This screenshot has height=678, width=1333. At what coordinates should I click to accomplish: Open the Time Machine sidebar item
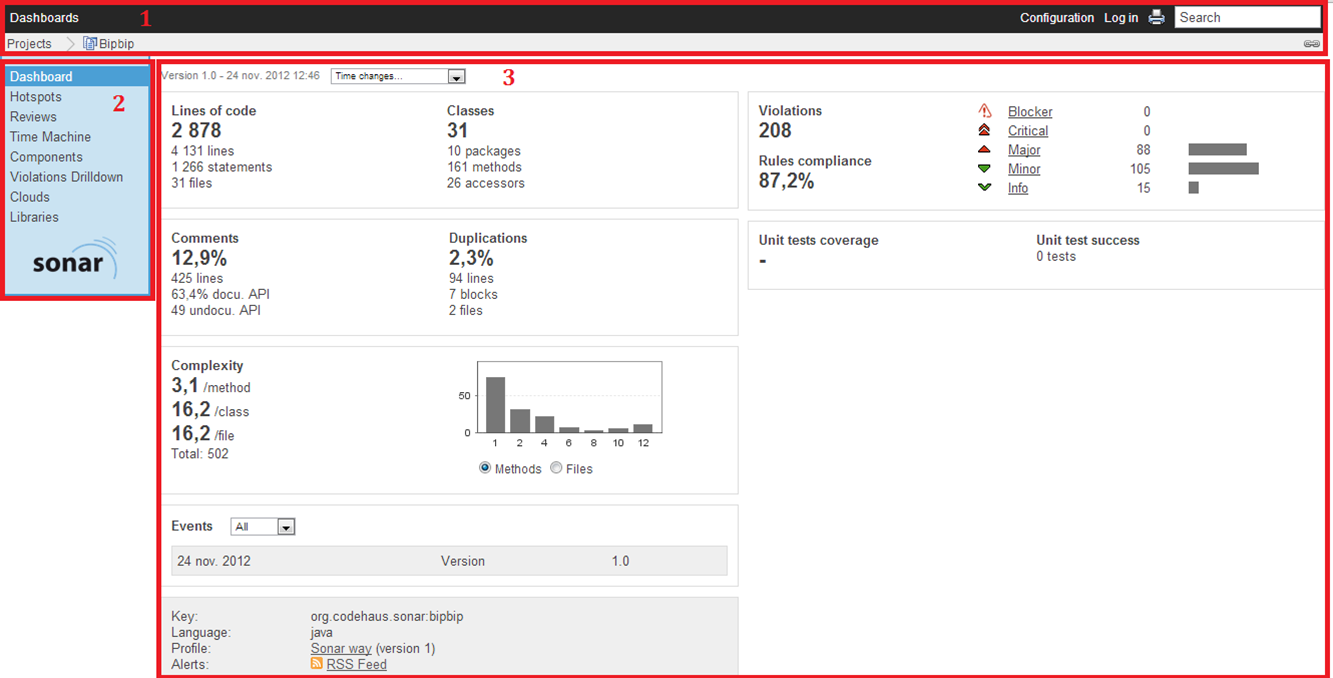pyautogui.click(x=50, y=137)
